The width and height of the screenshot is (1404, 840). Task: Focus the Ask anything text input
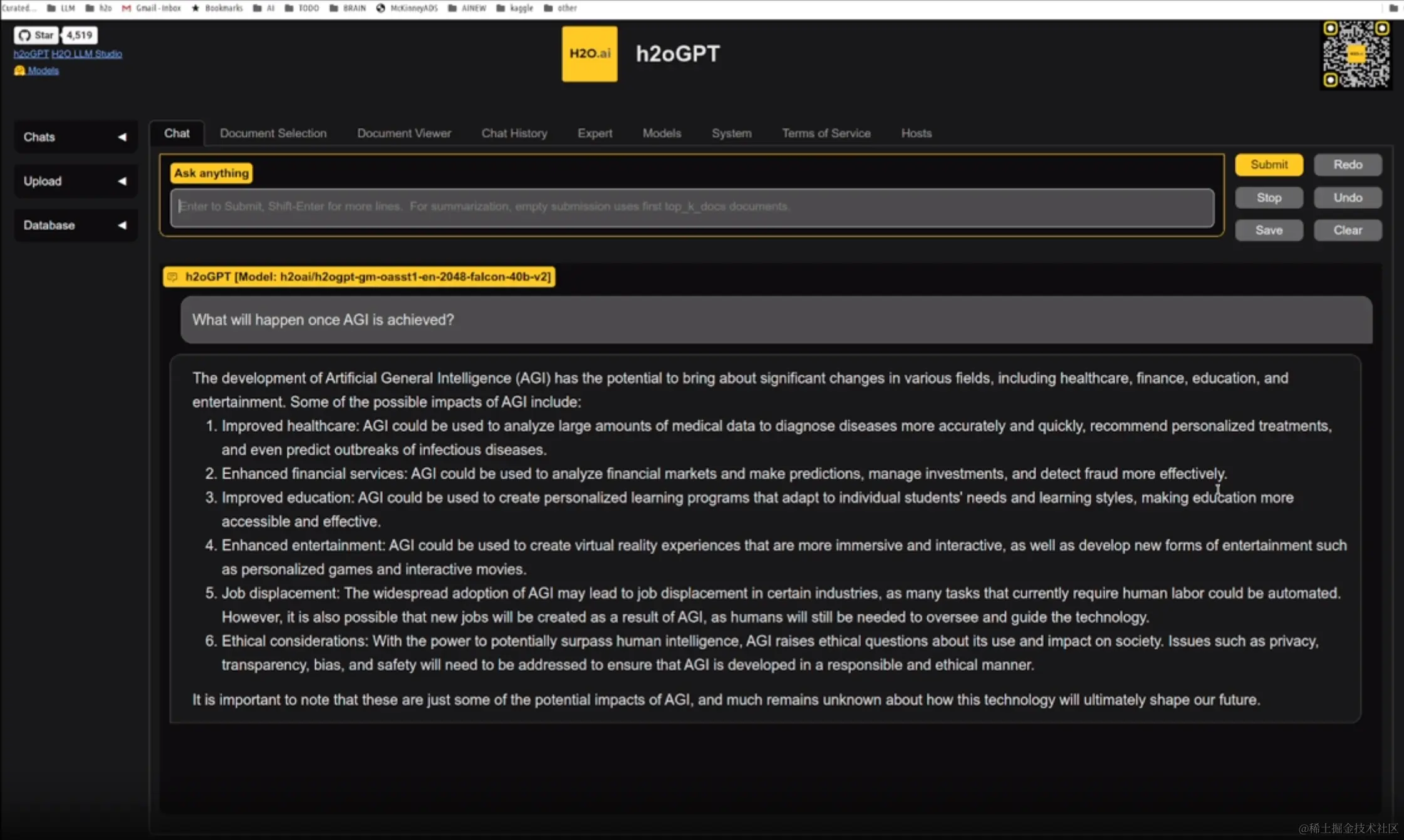[x=692, y=207]
